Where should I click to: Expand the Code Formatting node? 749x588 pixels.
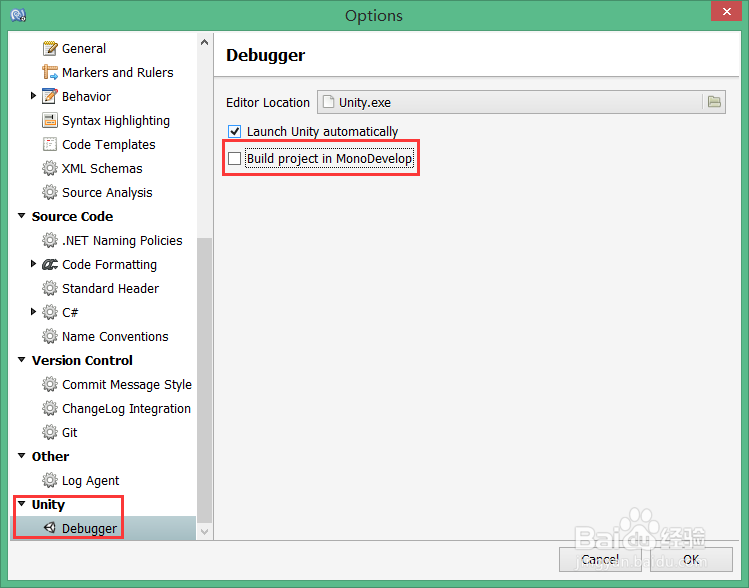point(33,264)
